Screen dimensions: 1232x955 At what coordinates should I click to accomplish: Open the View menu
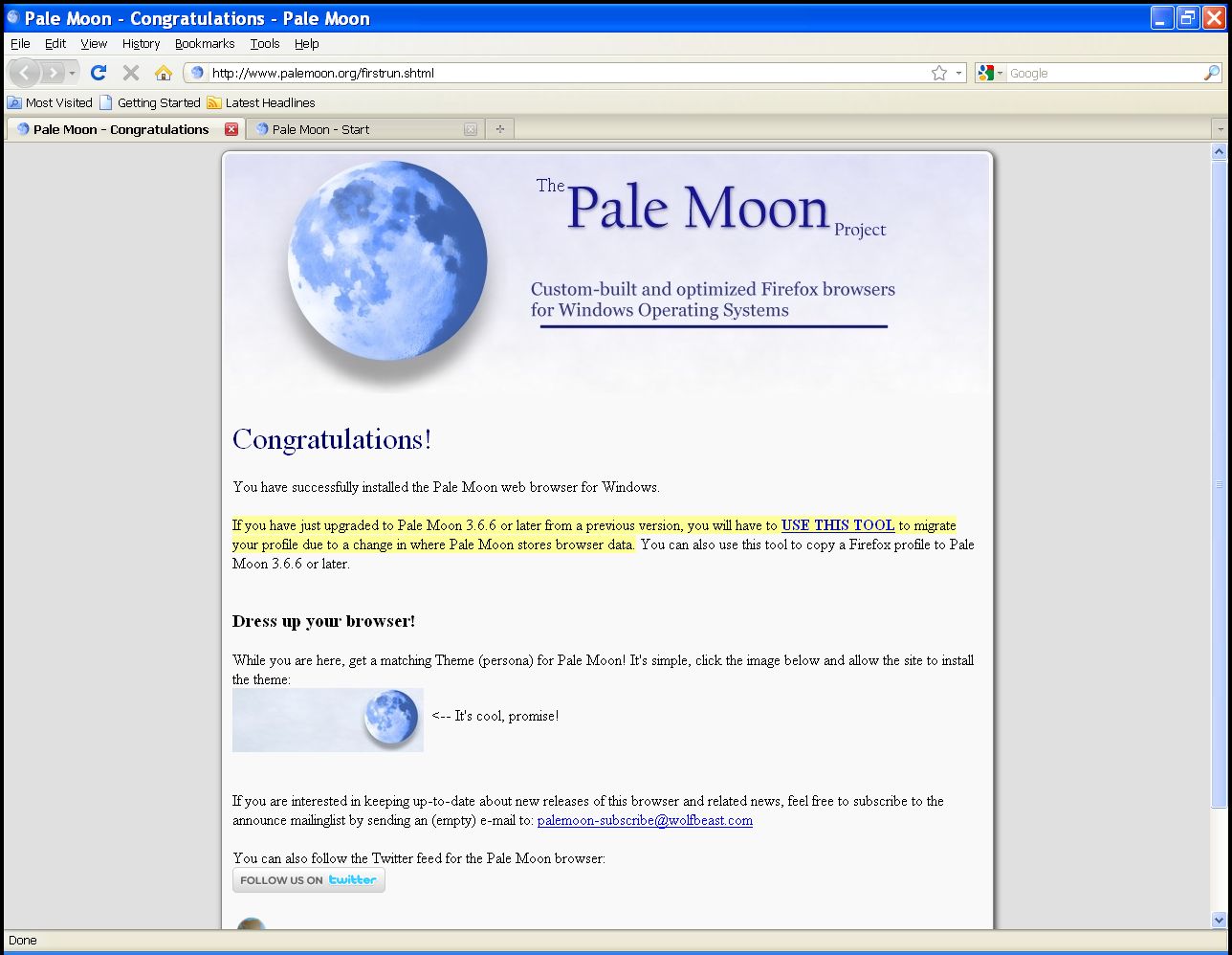(94, 43)
